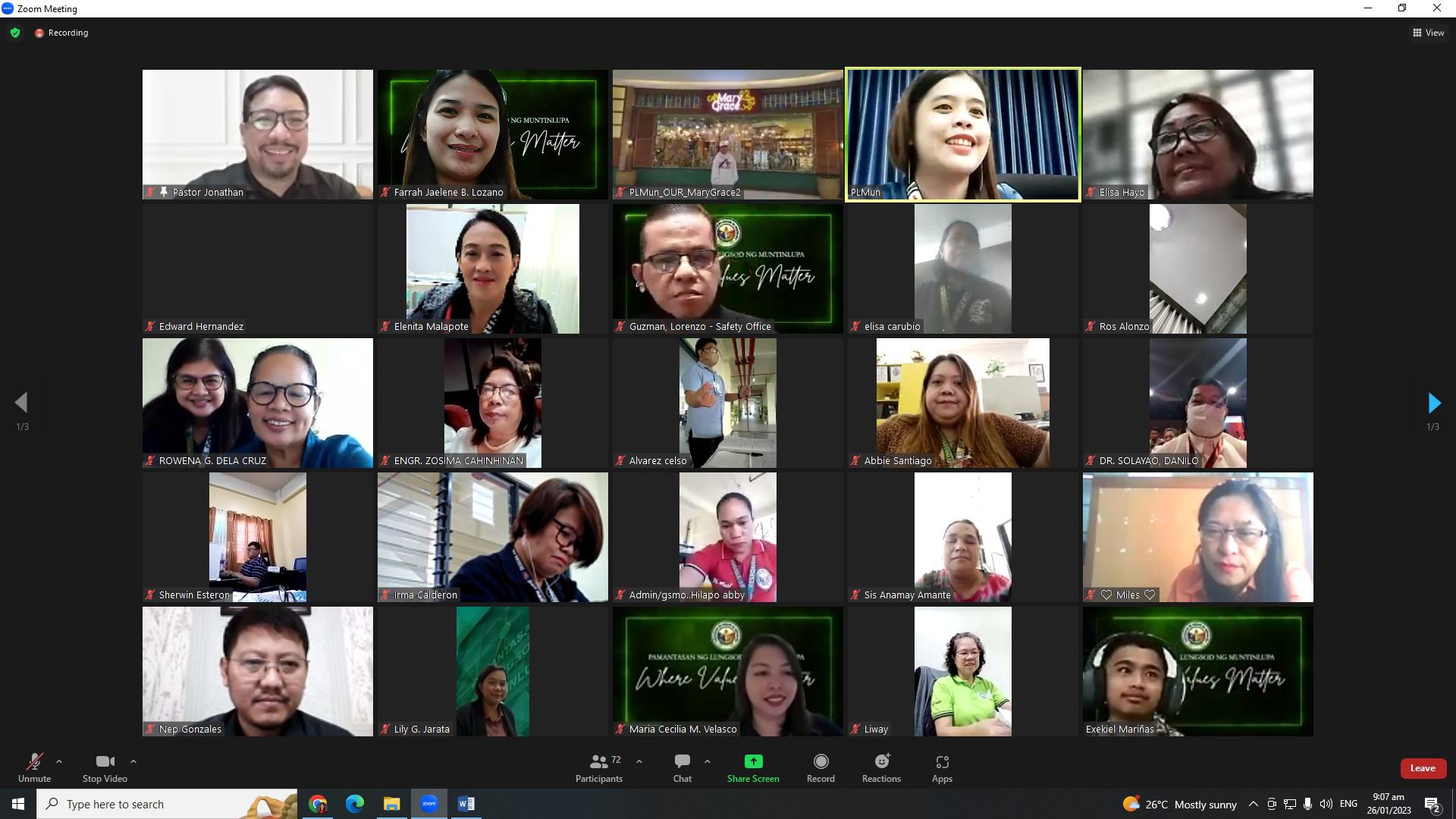Screen dimensions: 1456x819
Task: Go to previous gallery page arrow
Action: coord(22,403)
